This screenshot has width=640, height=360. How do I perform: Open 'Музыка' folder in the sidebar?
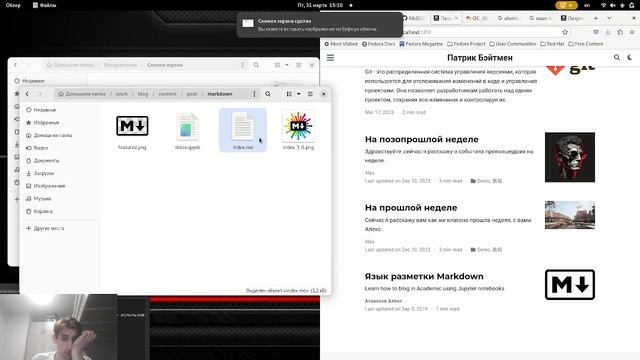(39, 198)
